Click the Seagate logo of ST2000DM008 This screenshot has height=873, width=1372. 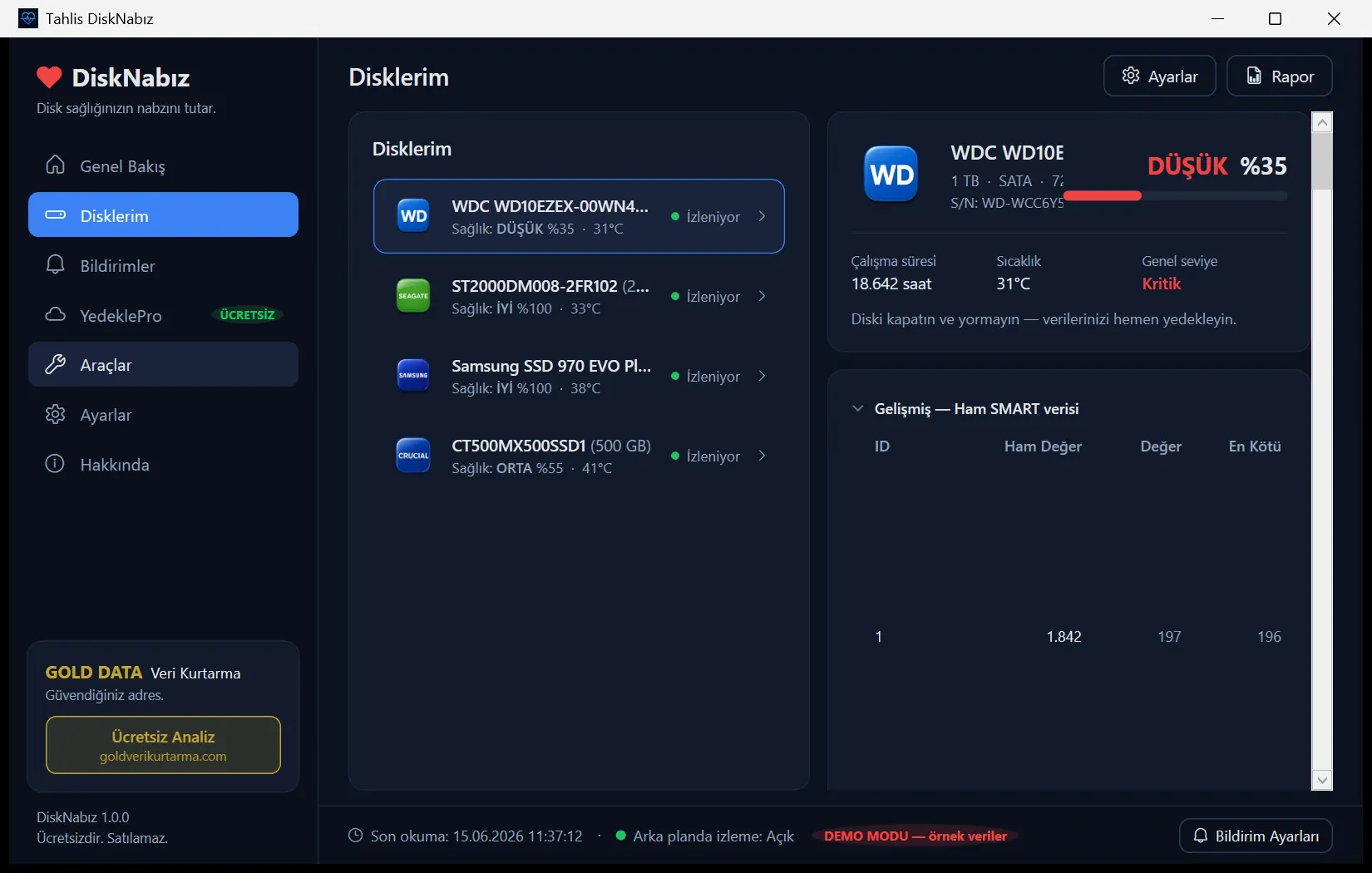point(413,296)
